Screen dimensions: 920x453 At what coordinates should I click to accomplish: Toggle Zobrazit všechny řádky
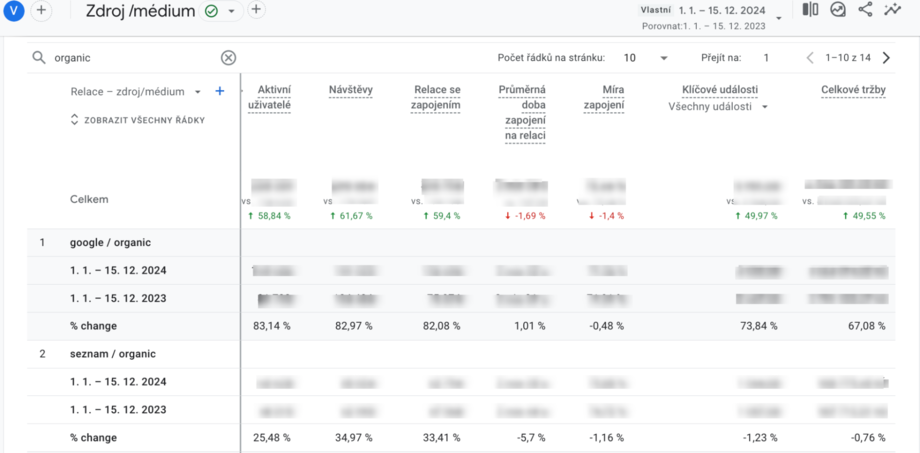(137, 120)
